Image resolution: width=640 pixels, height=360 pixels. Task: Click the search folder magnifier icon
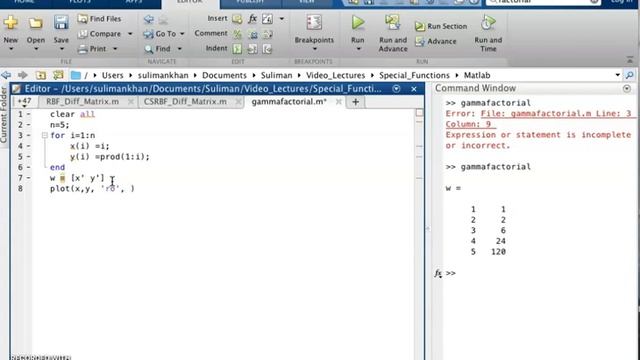[629, 75]
